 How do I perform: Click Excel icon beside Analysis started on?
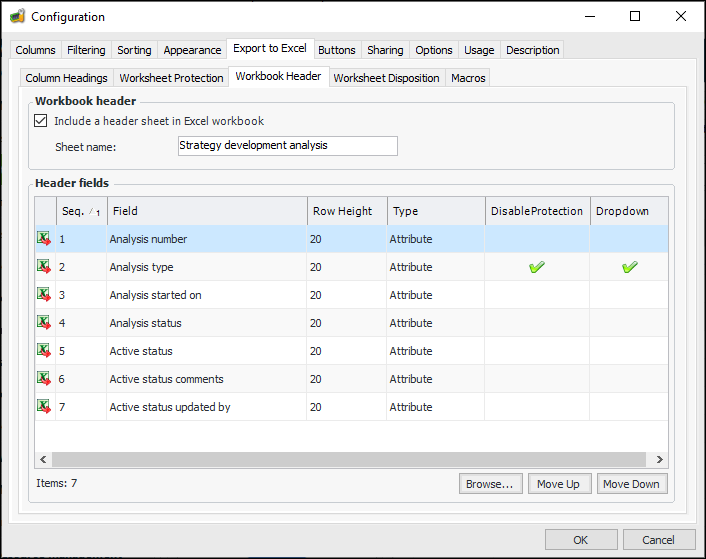tap(44, 295)
